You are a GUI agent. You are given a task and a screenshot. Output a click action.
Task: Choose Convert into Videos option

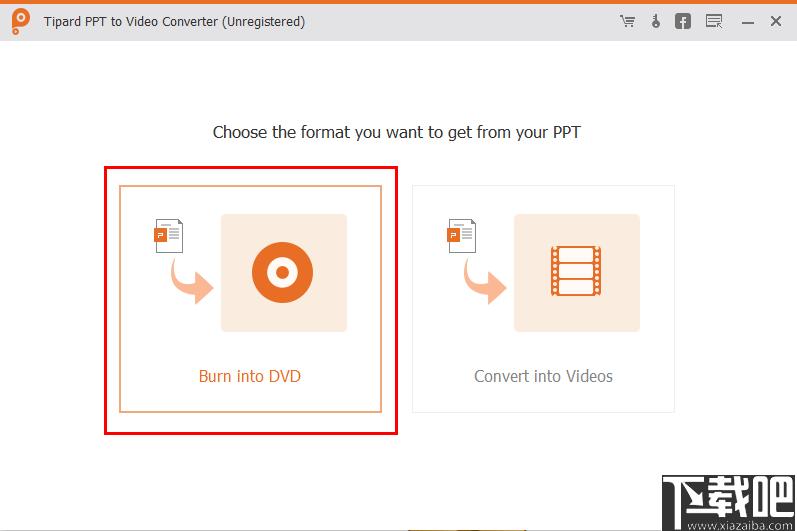click(543, 299)
